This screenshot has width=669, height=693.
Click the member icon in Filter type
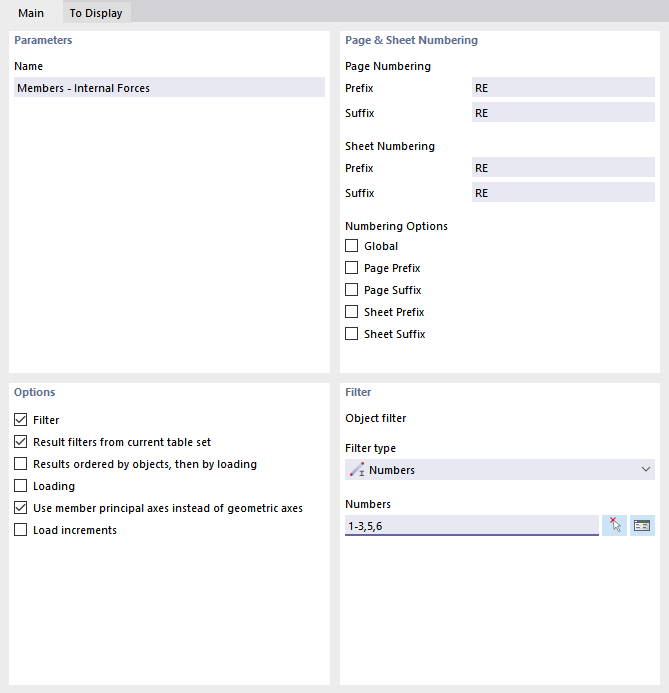point(356,470)
